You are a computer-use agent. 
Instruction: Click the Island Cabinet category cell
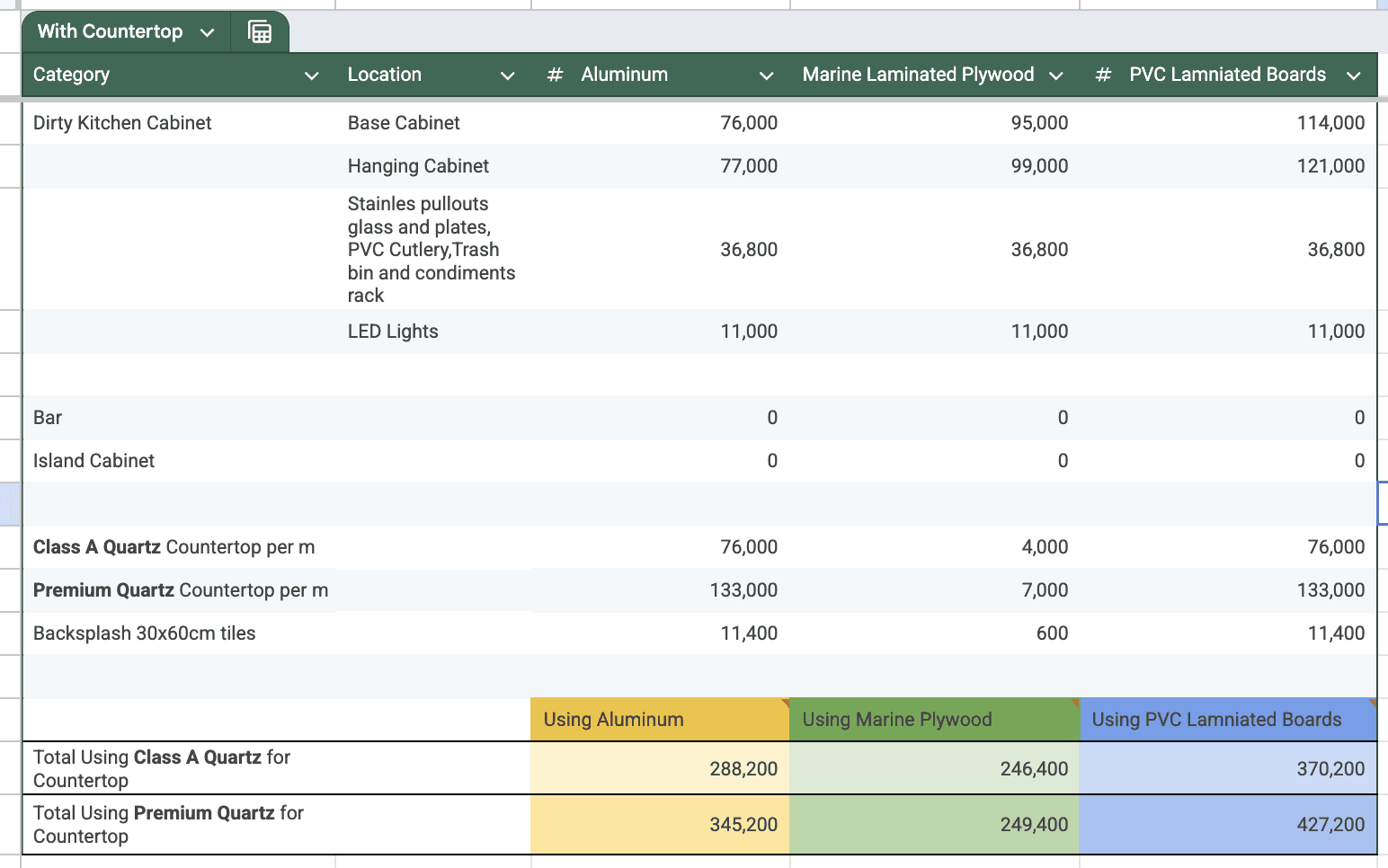(x=94, y=461)
